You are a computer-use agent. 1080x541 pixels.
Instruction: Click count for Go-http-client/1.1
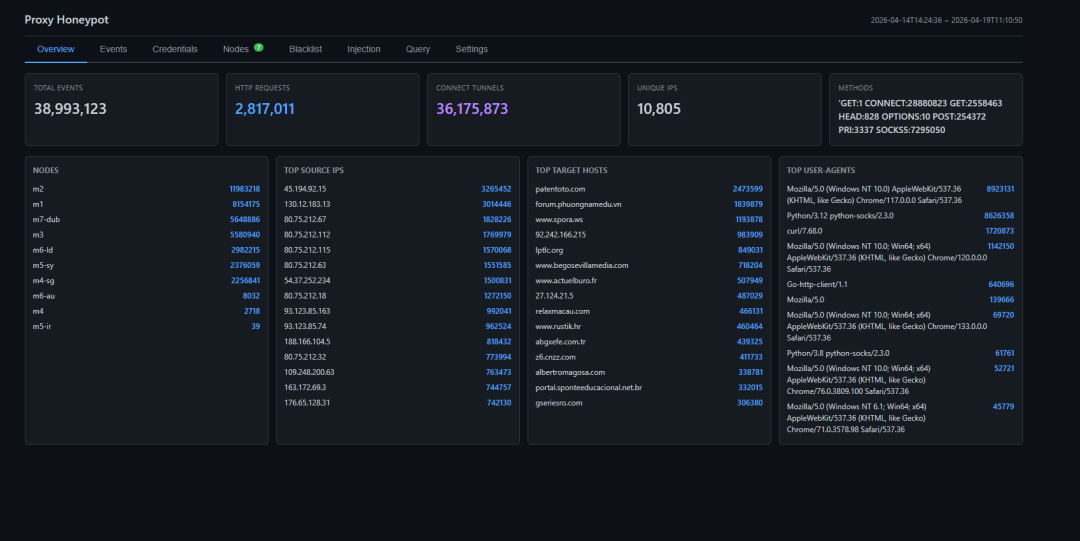pos(1001,284)
